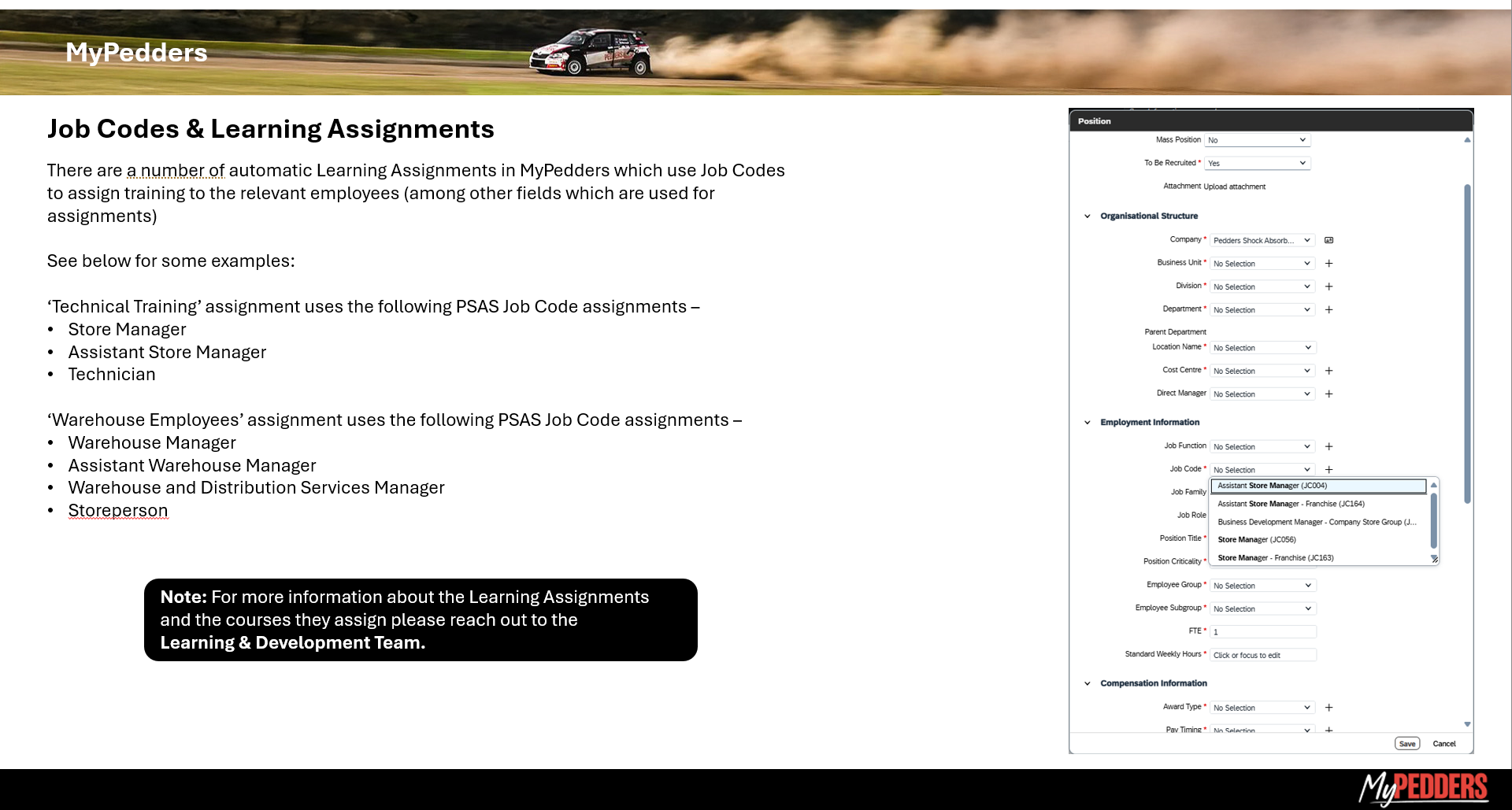Click the plus icon next to Job Code
1512x810 pixels.
click(1329, 469)
